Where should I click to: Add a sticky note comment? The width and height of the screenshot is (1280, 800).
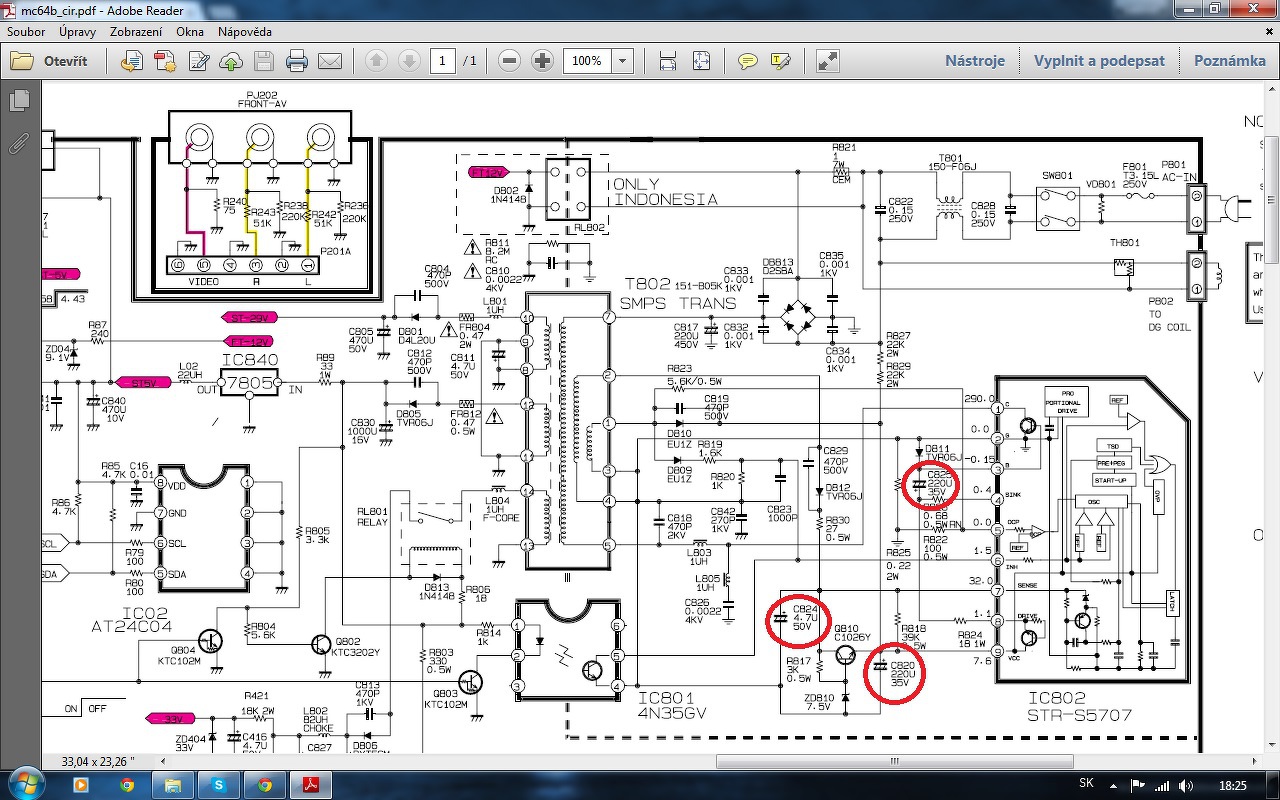click(747, 61)
